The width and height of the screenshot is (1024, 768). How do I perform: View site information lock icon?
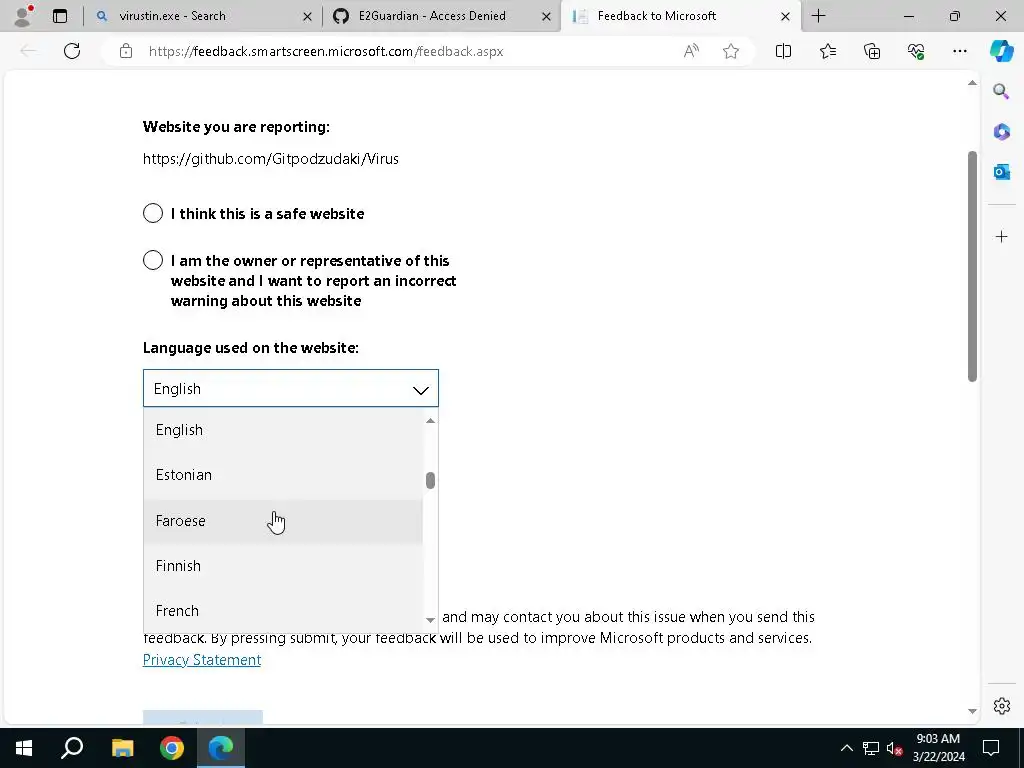coord(126,51)
